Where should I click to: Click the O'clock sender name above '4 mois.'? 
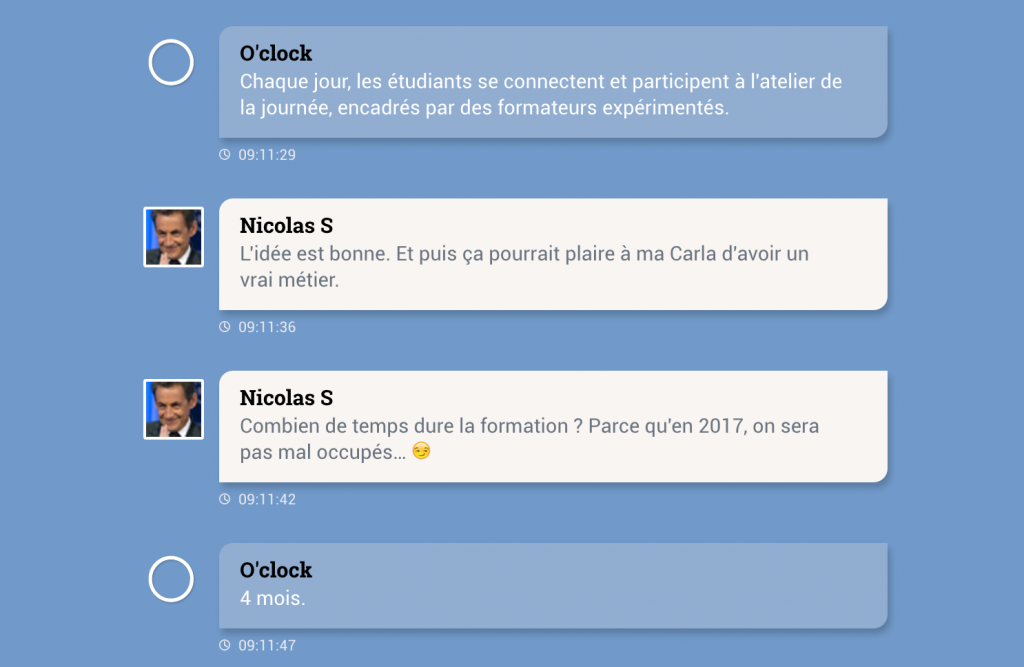pos(276,570)
